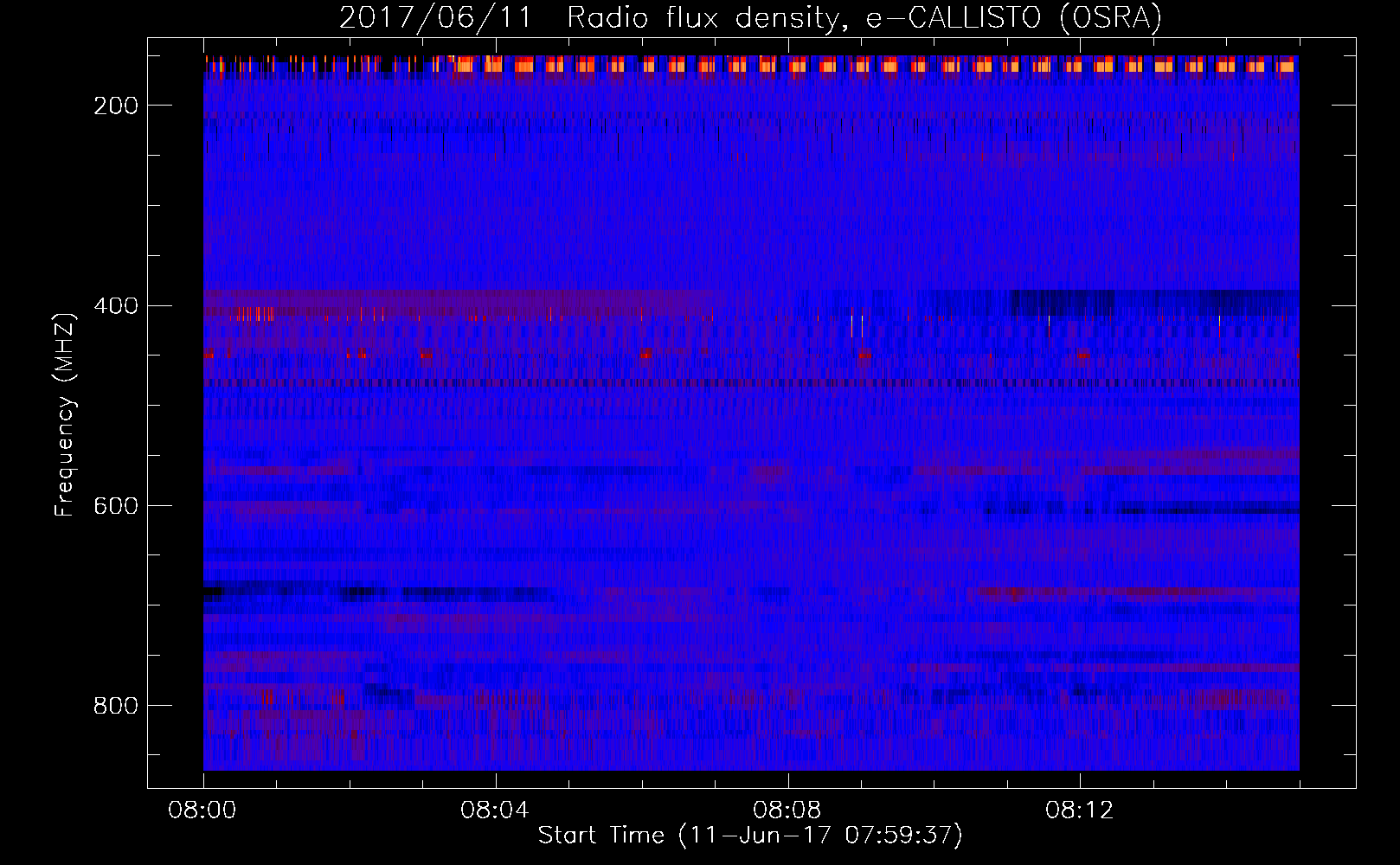Click the '200' frequency tick label
1400x865 pixels.
116,106
